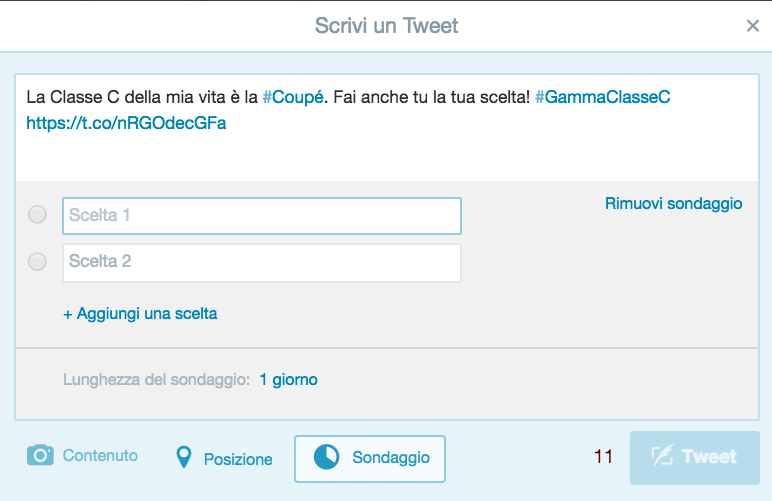Click inside the Scelta 1 field

[262, 215]
